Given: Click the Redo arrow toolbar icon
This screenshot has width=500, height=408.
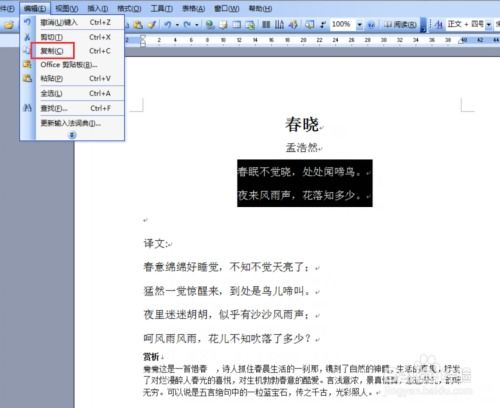Looking at the screenshot, I should click(x=187, y=25).
